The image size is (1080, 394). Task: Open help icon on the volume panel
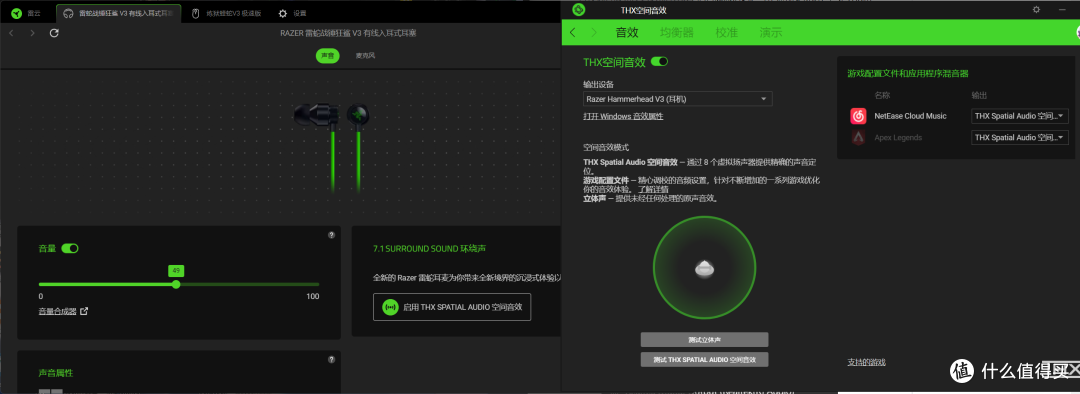coord(331,235)
